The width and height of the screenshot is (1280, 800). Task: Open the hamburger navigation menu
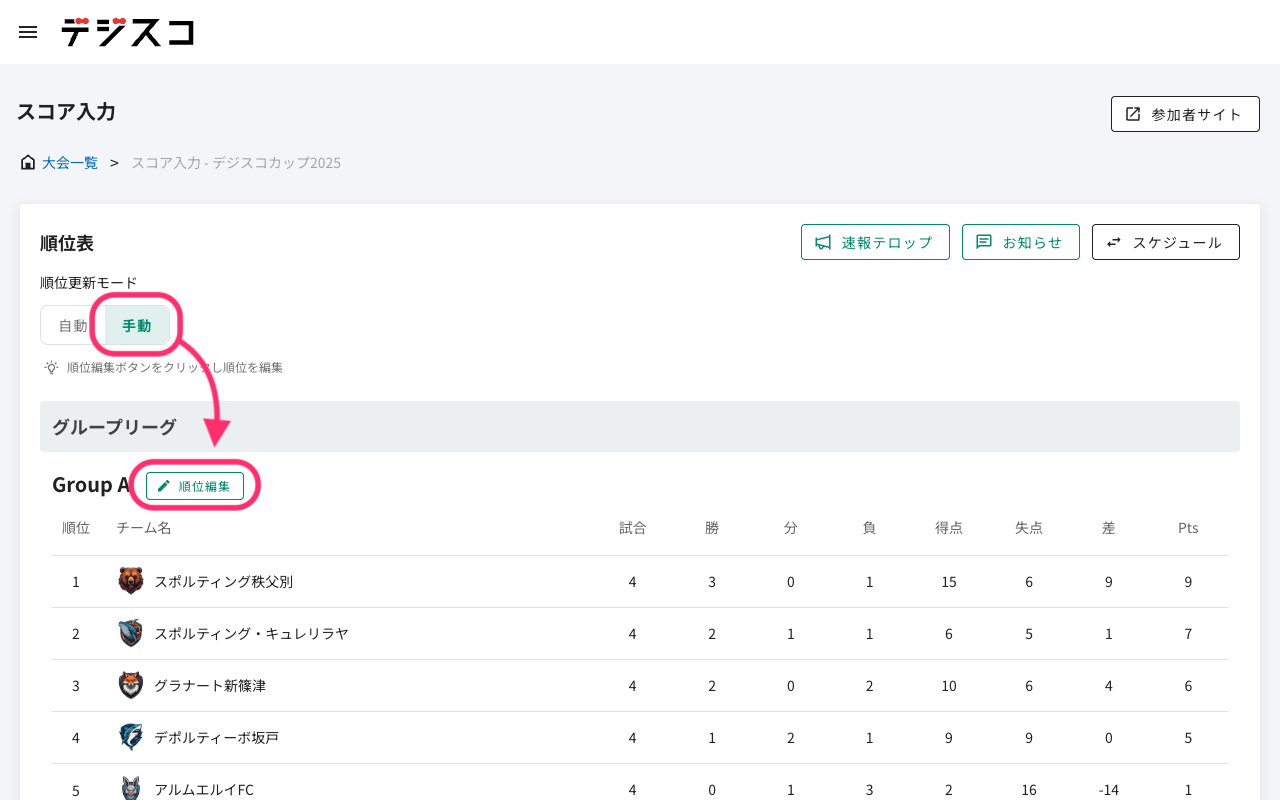click(28, 32)
